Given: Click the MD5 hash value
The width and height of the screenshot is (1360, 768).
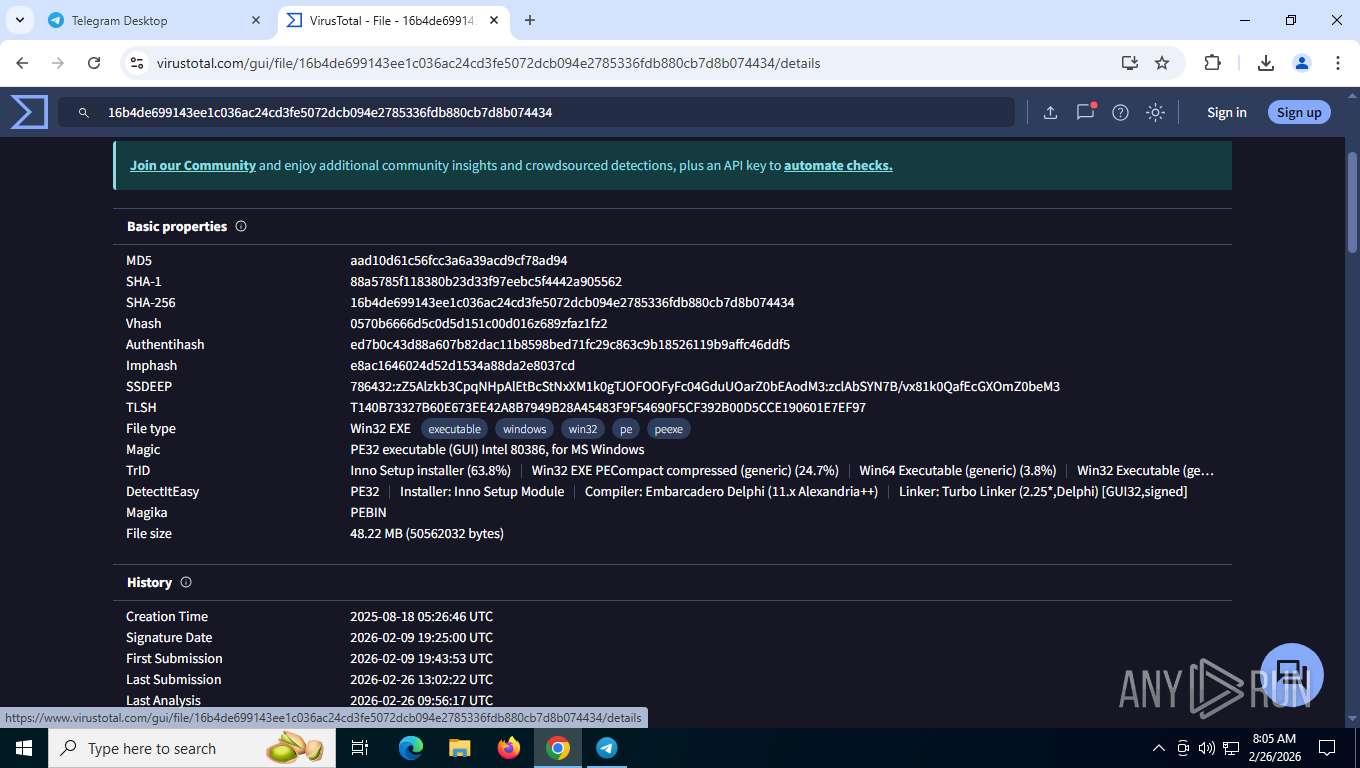Looking at the screenshot, I should [x=459, y=260].
